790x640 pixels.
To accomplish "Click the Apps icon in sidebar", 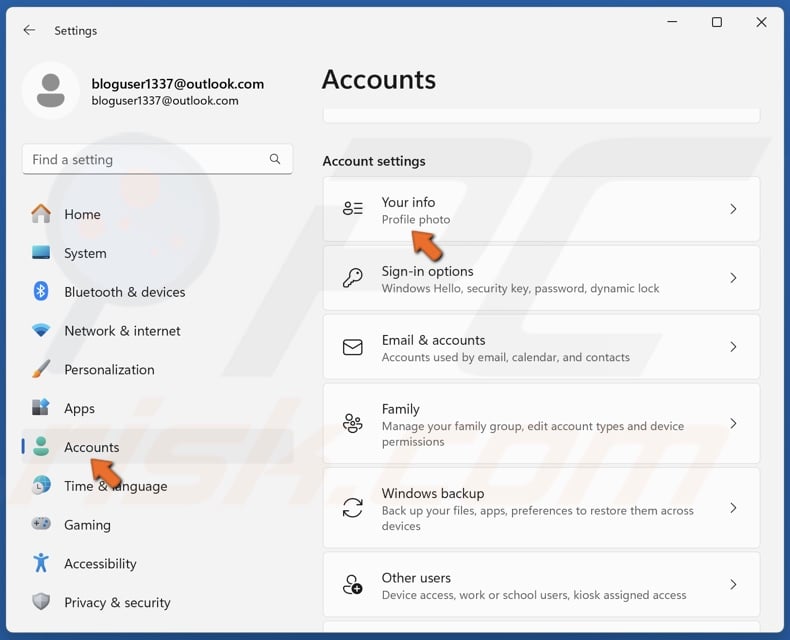I will (41, 408).
